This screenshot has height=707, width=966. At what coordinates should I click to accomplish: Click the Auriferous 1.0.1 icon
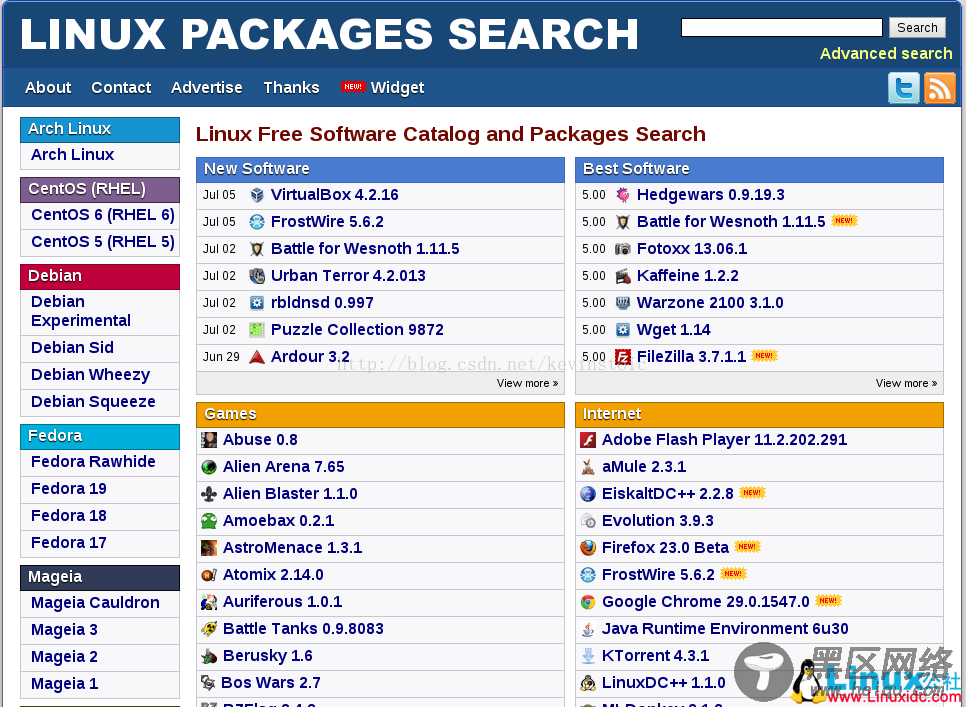point(209,602)
